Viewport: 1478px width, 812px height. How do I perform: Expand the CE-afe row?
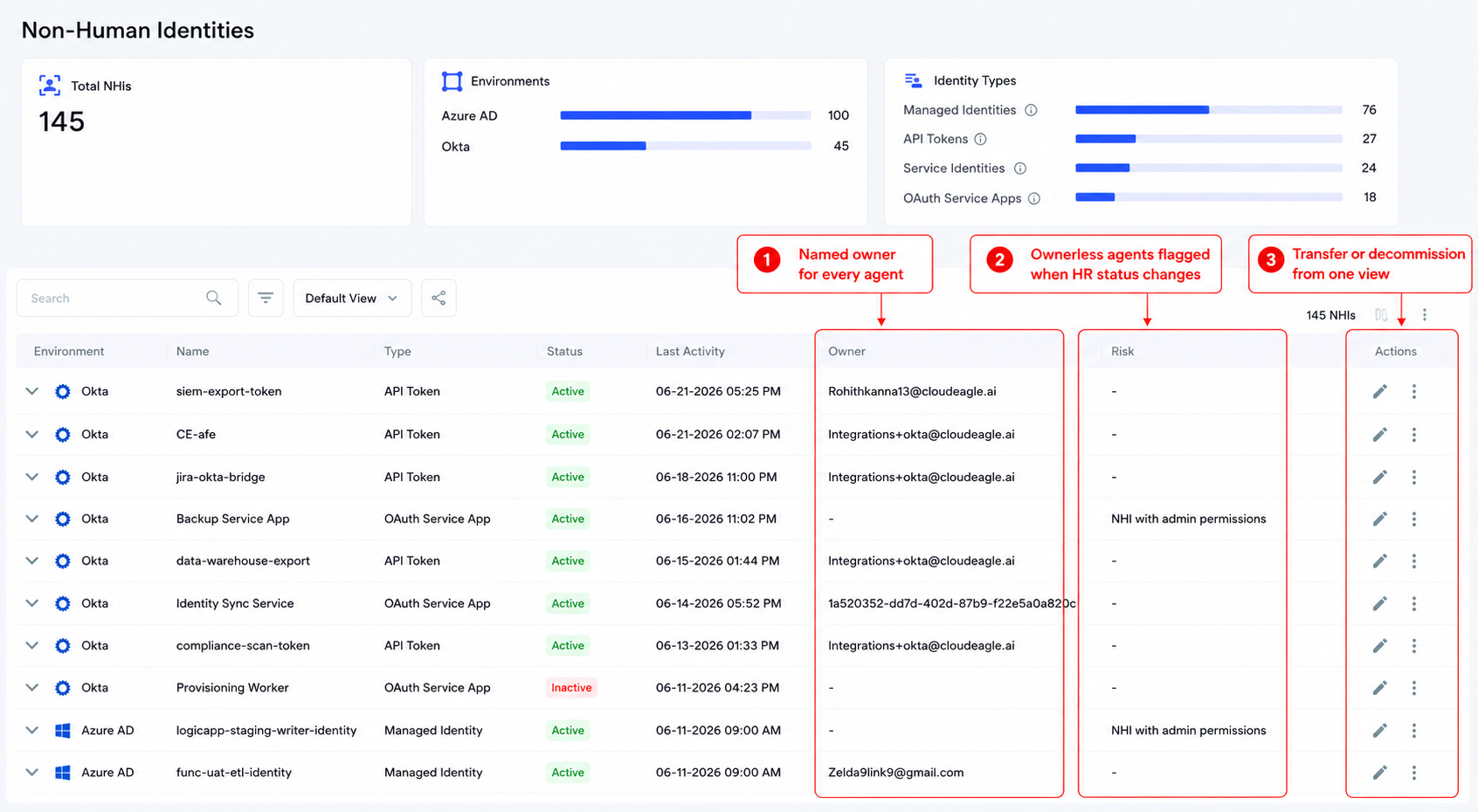(32, 434)
